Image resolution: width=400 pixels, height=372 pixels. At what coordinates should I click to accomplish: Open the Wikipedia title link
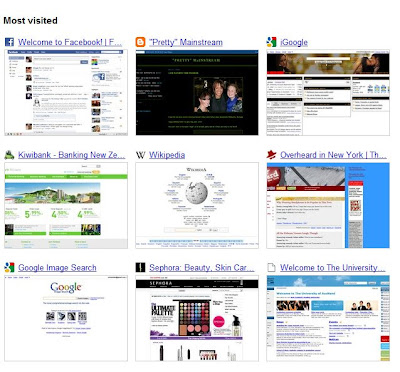coord(167,155)
